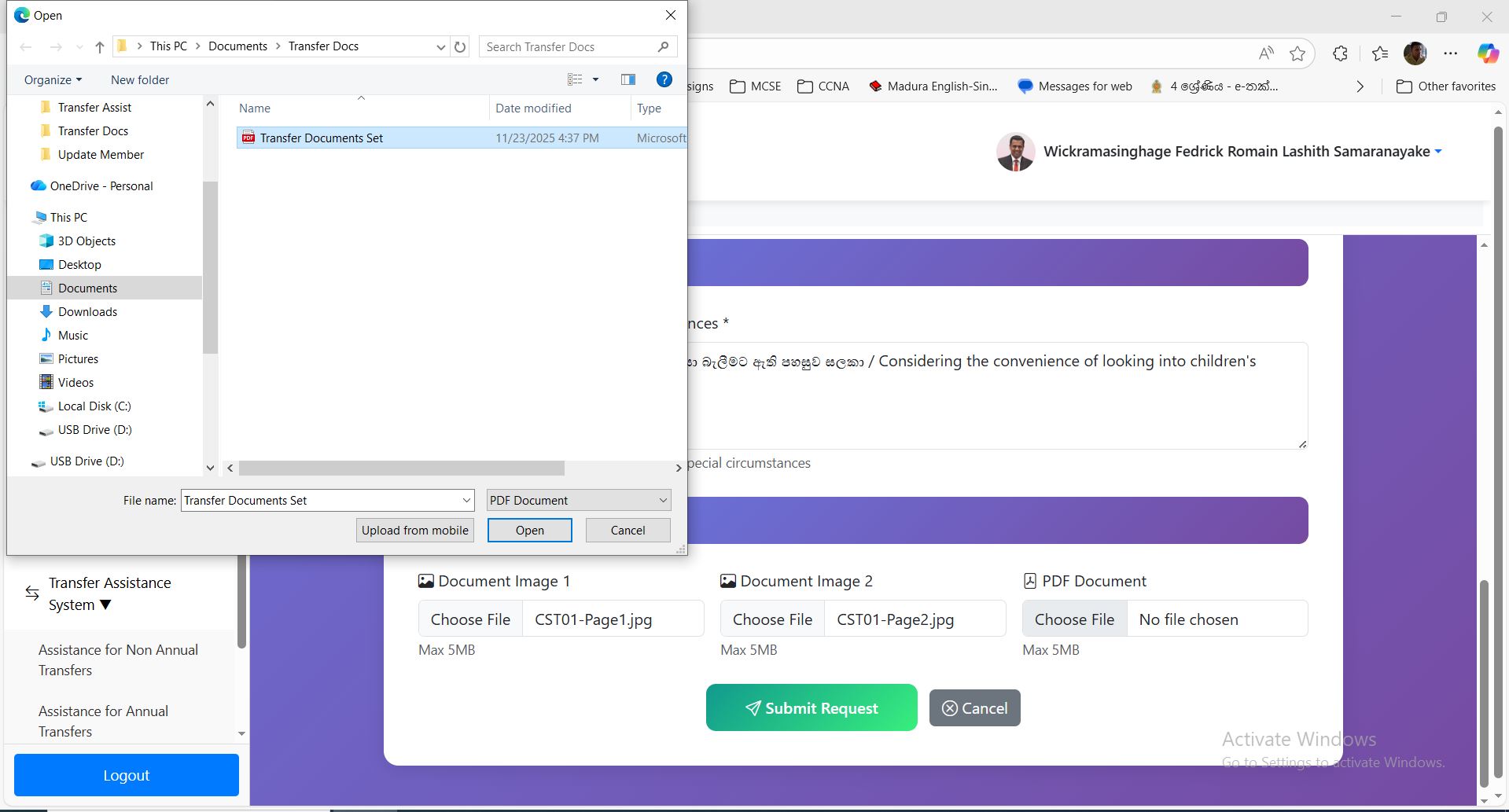
Task: Expand the File name history dropdown
Action: (x=466, y=501)
